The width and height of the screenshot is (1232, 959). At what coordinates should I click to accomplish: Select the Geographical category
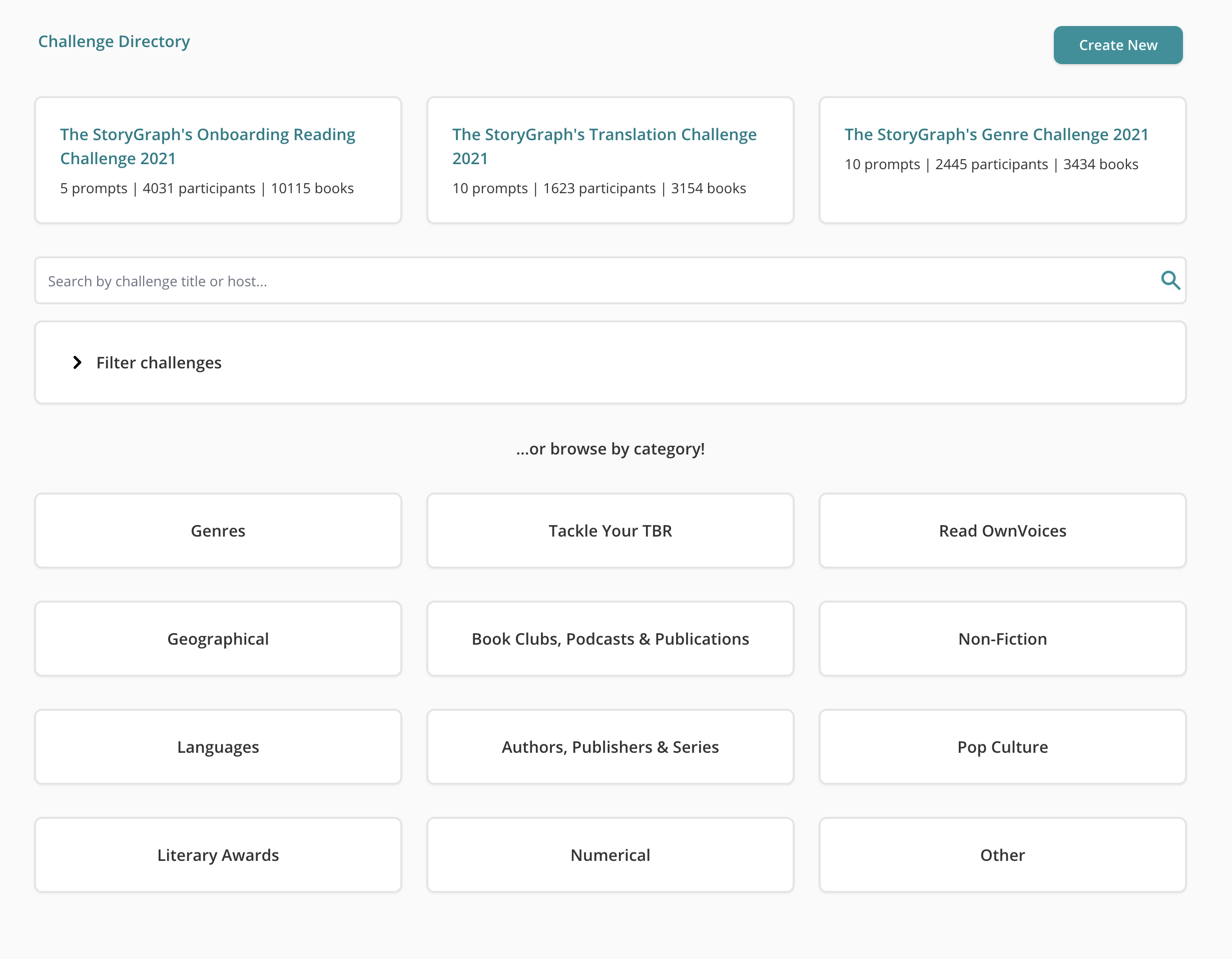pyautogui.click(x=218, y=639)
